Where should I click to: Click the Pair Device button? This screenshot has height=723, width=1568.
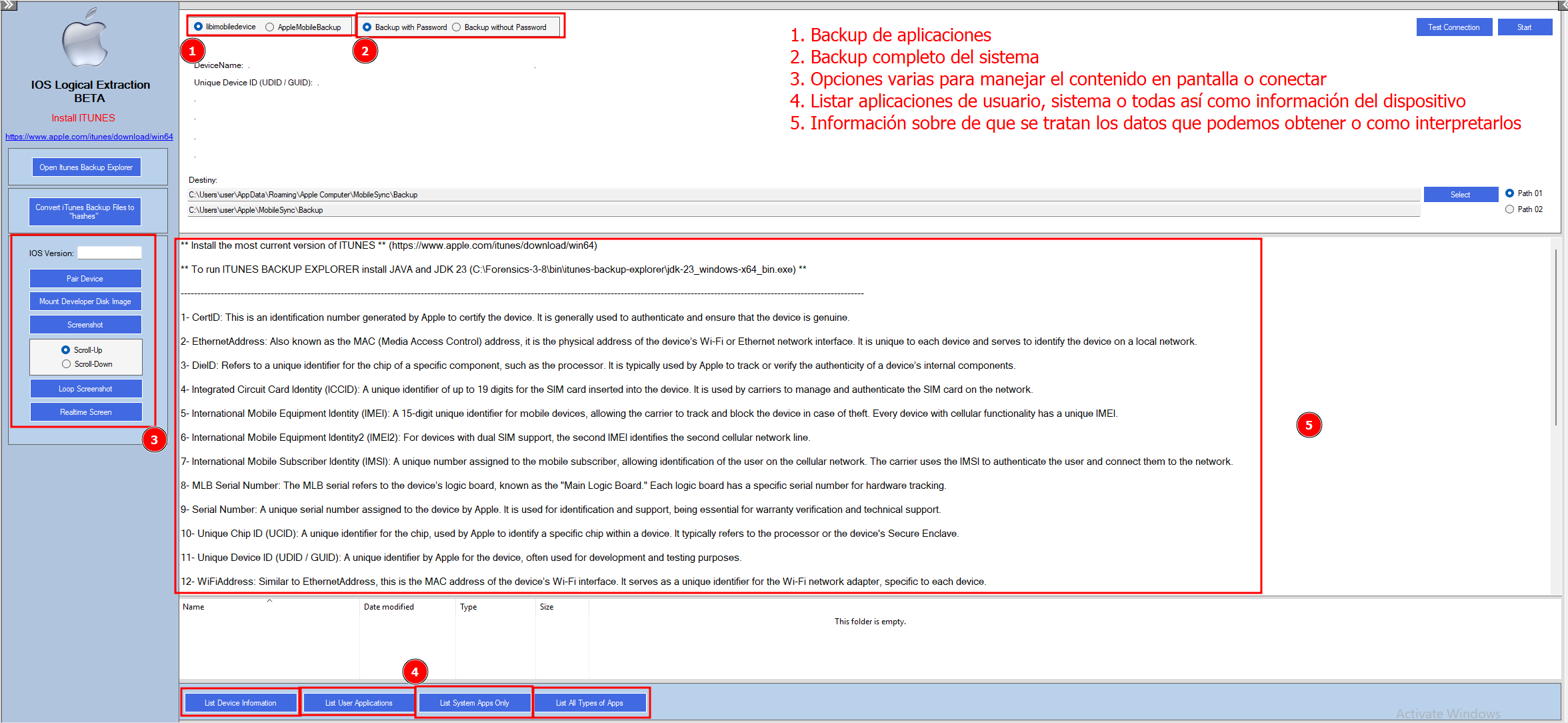[85, 279]
